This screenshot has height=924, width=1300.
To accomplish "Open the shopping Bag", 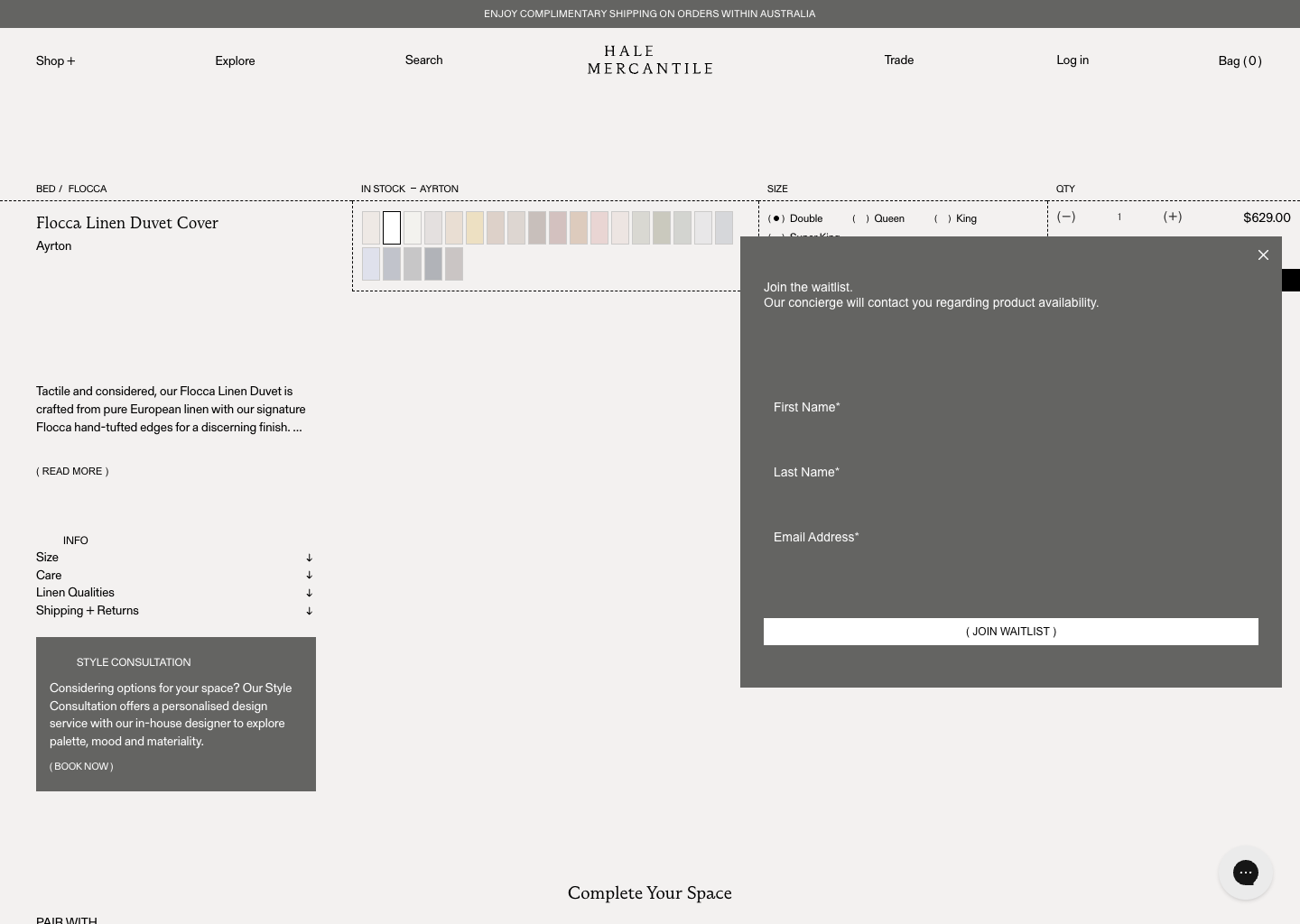I will [x=1239, y=61].
